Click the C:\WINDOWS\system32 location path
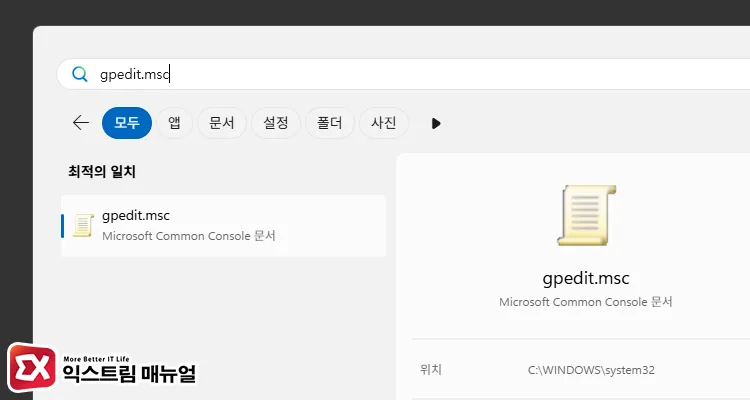The height and width of the screenshot is (400, 750). pyautogui.click(x=591, y=370)
